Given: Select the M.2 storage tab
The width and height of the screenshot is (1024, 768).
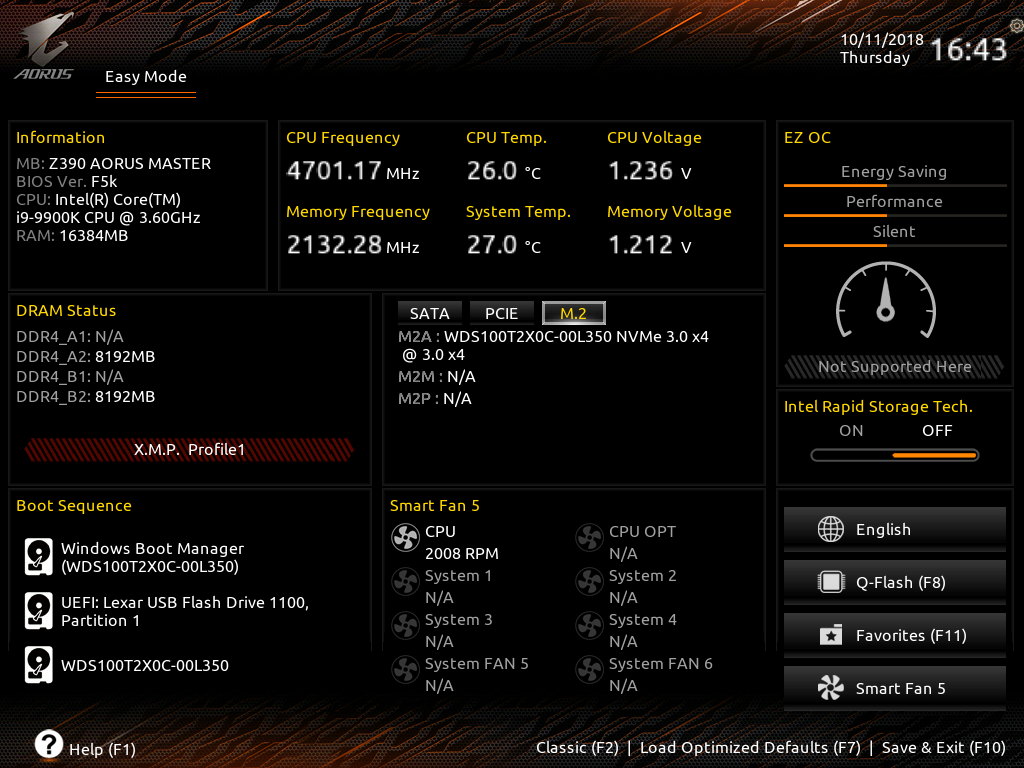Looking at the screenshot, I should click(x=573, y=313).
